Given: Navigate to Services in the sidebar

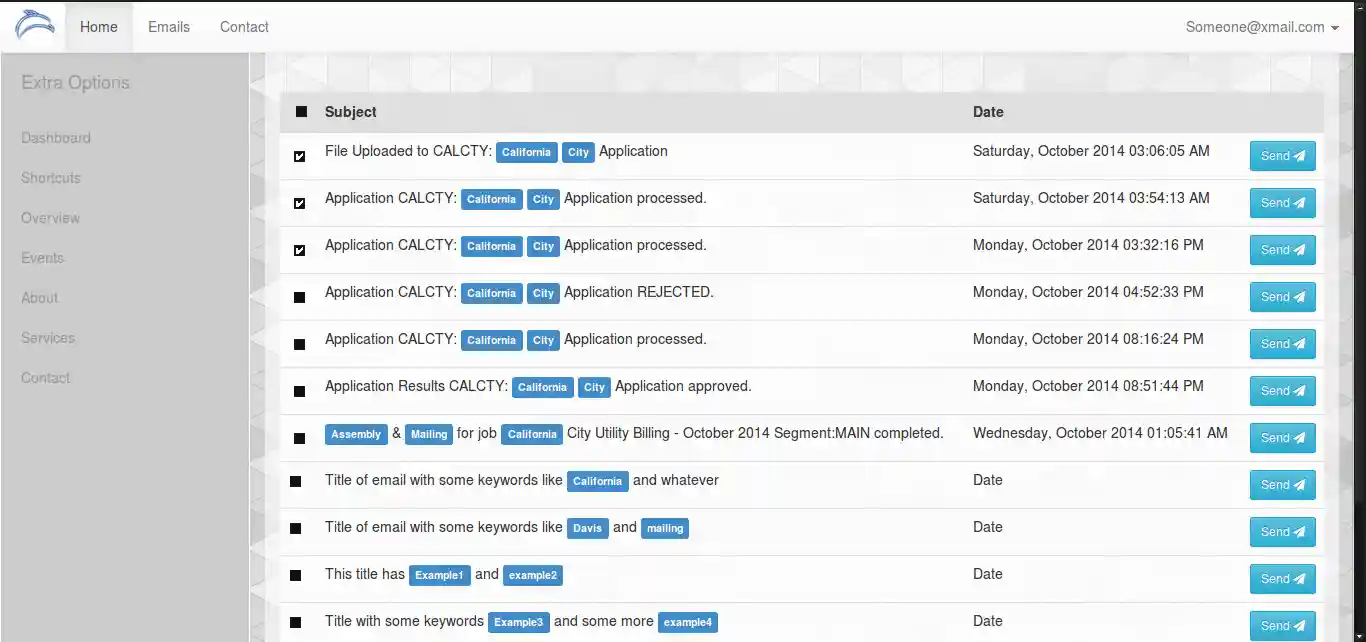Looking at the screenshot, I should [x=47, y=337].
